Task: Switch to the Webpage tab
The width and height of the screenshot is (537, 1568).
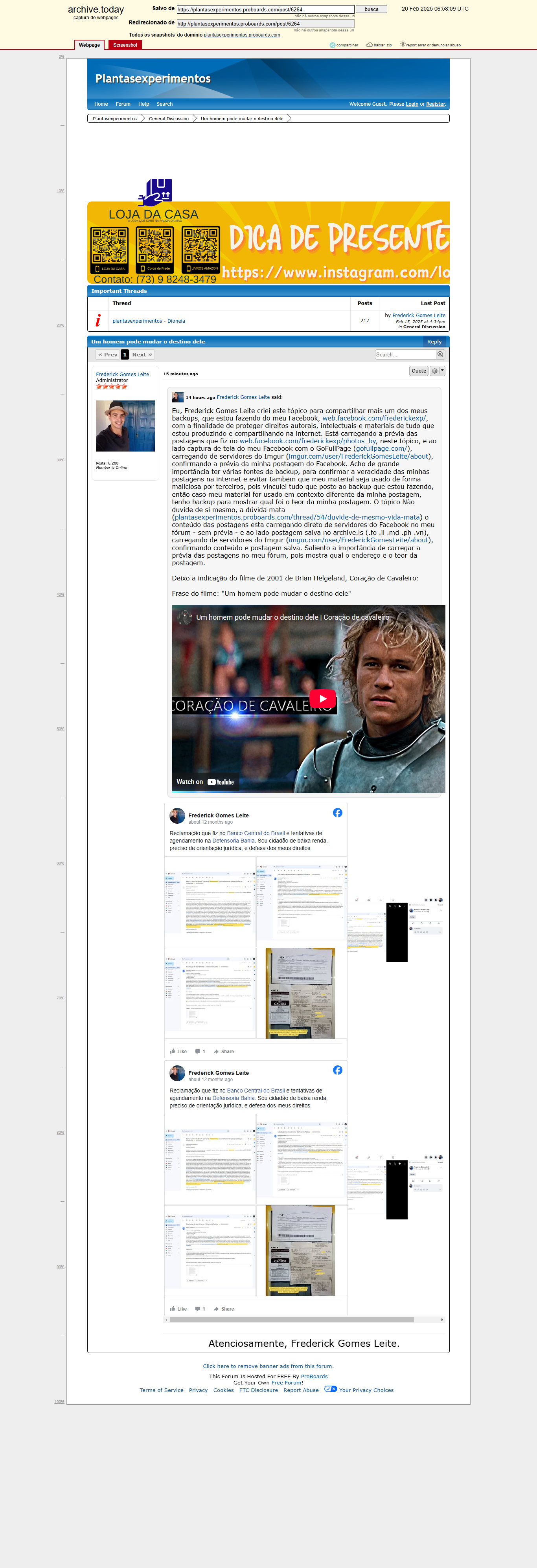Action: tap(90, 45)
